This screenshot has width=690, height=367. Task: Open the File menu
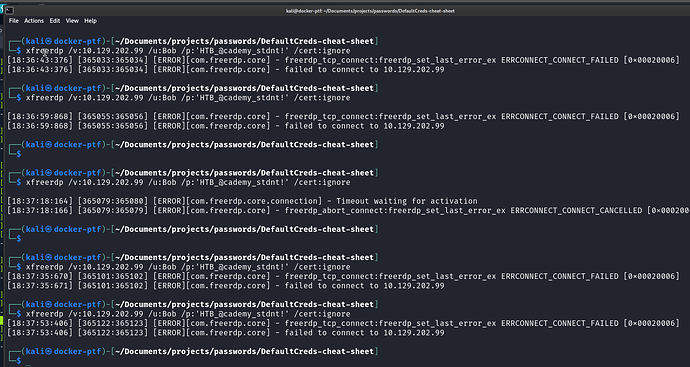[x=14, y=21]
